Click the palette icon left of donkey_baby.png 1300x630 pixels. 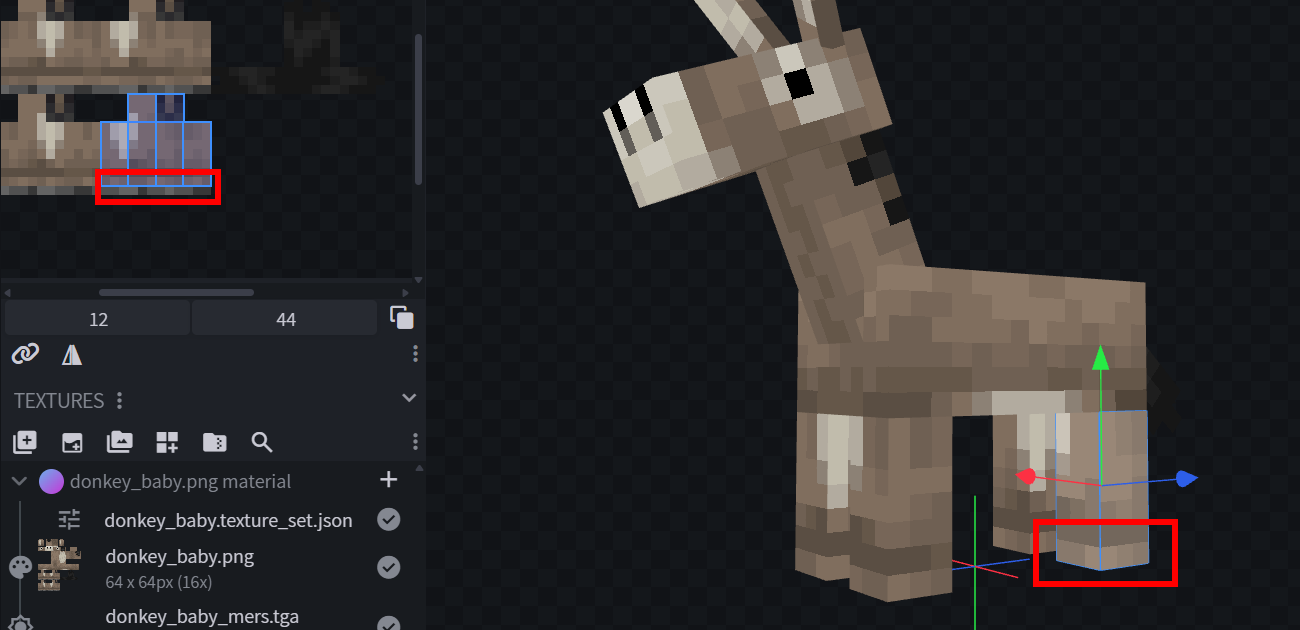coord(20,568)
